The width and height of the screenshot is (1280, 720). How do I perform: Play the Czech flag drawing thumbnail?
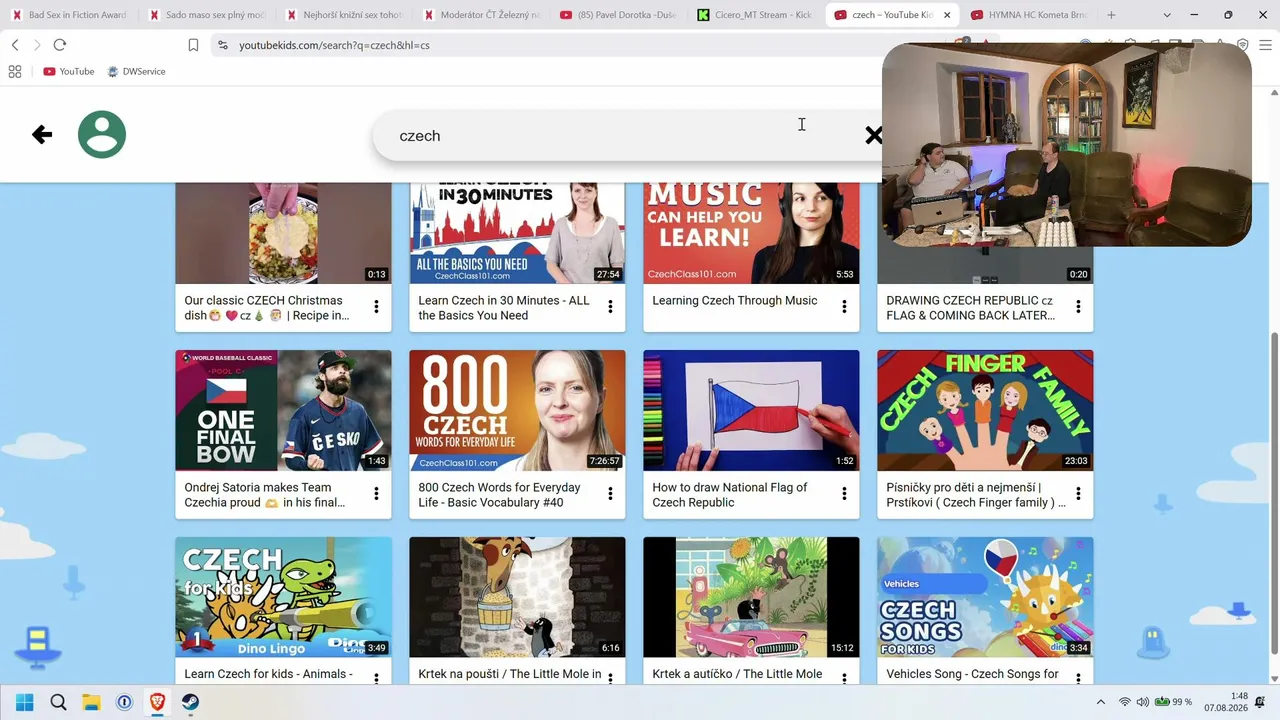click(x=751, y=410)
